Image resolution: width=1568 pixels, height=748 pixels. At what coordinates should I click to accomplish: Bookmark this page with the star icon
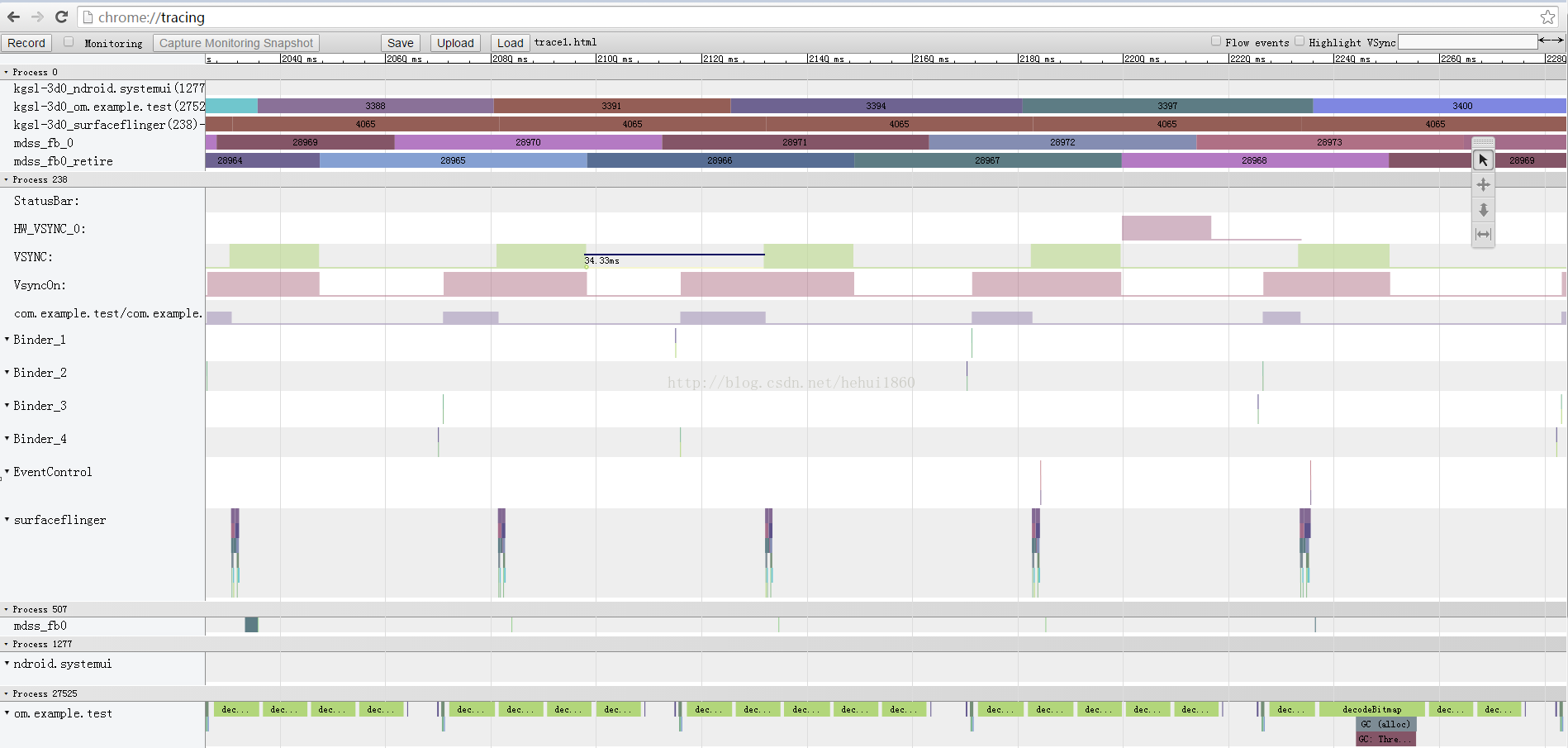(1547, 17)
